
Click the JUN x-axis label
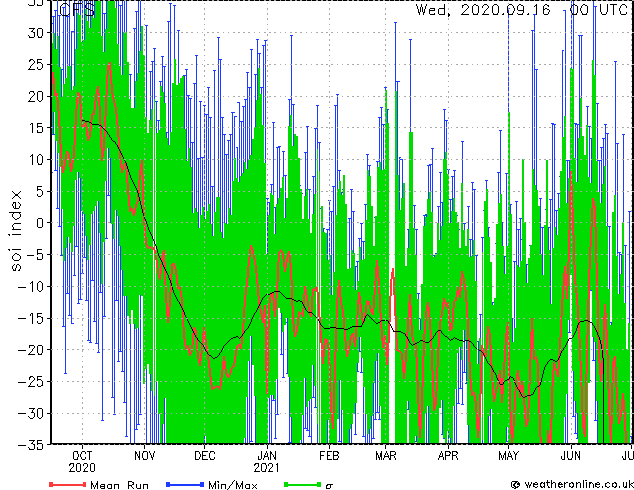tap(571, 456)
